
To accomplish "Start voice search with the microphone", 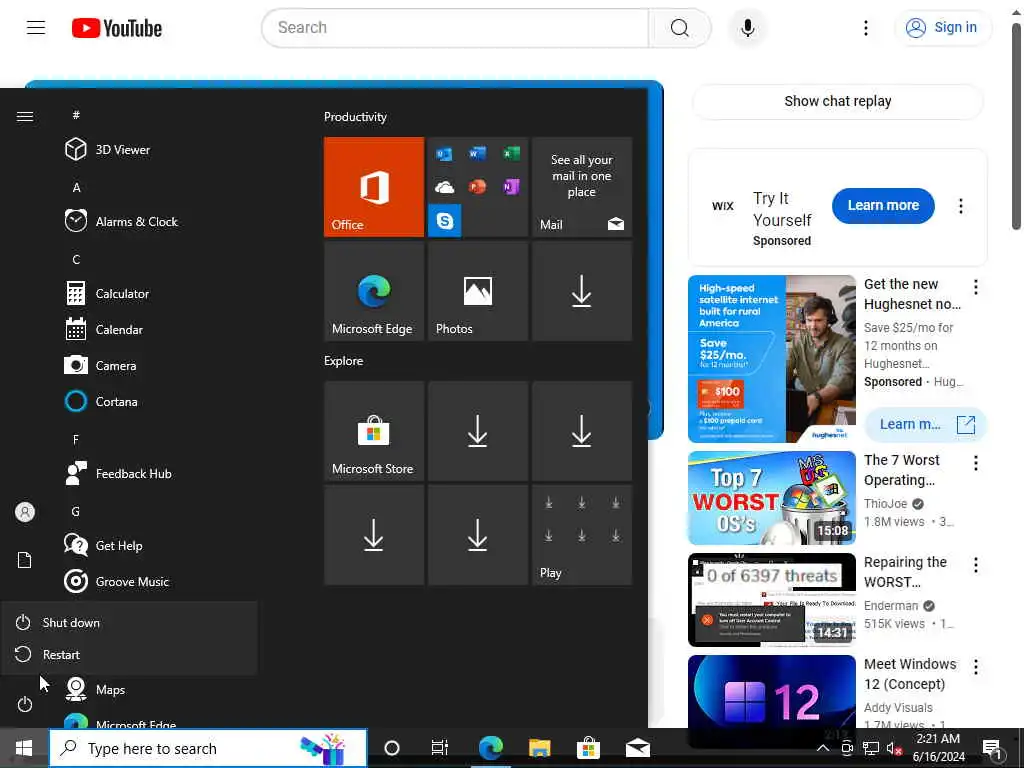I will pos(748,27).
